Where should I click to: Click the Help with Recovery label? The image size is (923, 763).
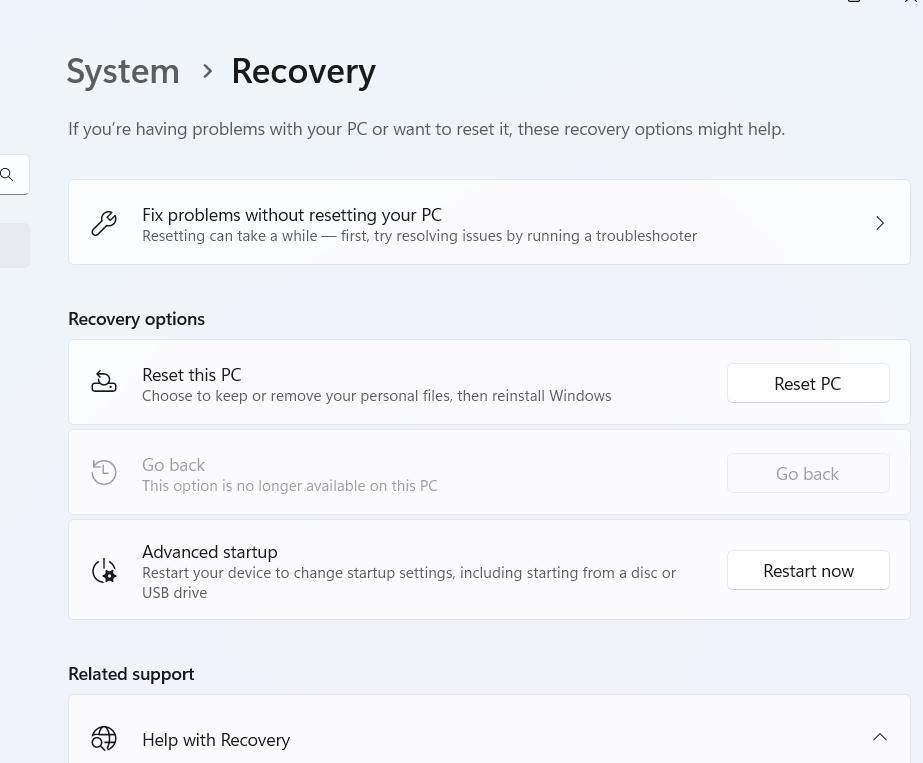point(216,739)
